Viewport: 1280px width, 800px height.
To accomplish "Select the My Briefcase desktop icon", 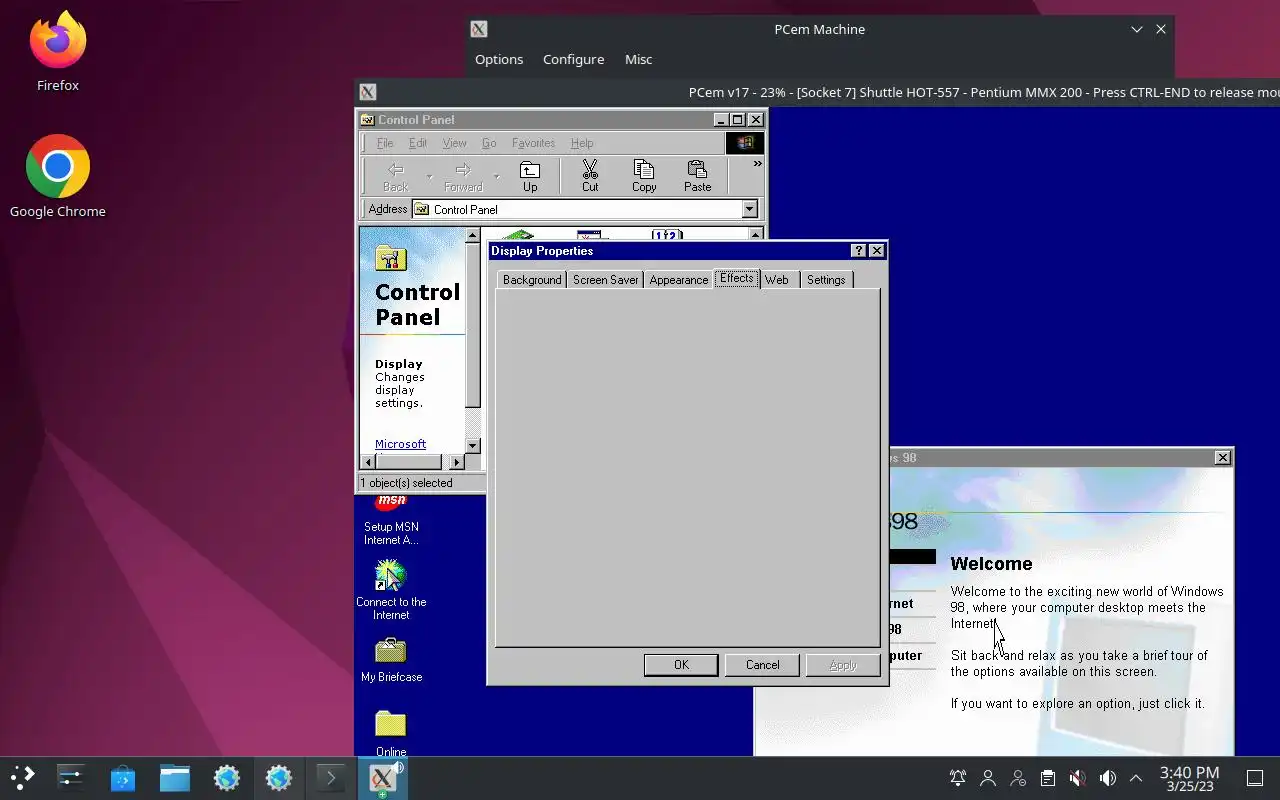I will [391, 660].
